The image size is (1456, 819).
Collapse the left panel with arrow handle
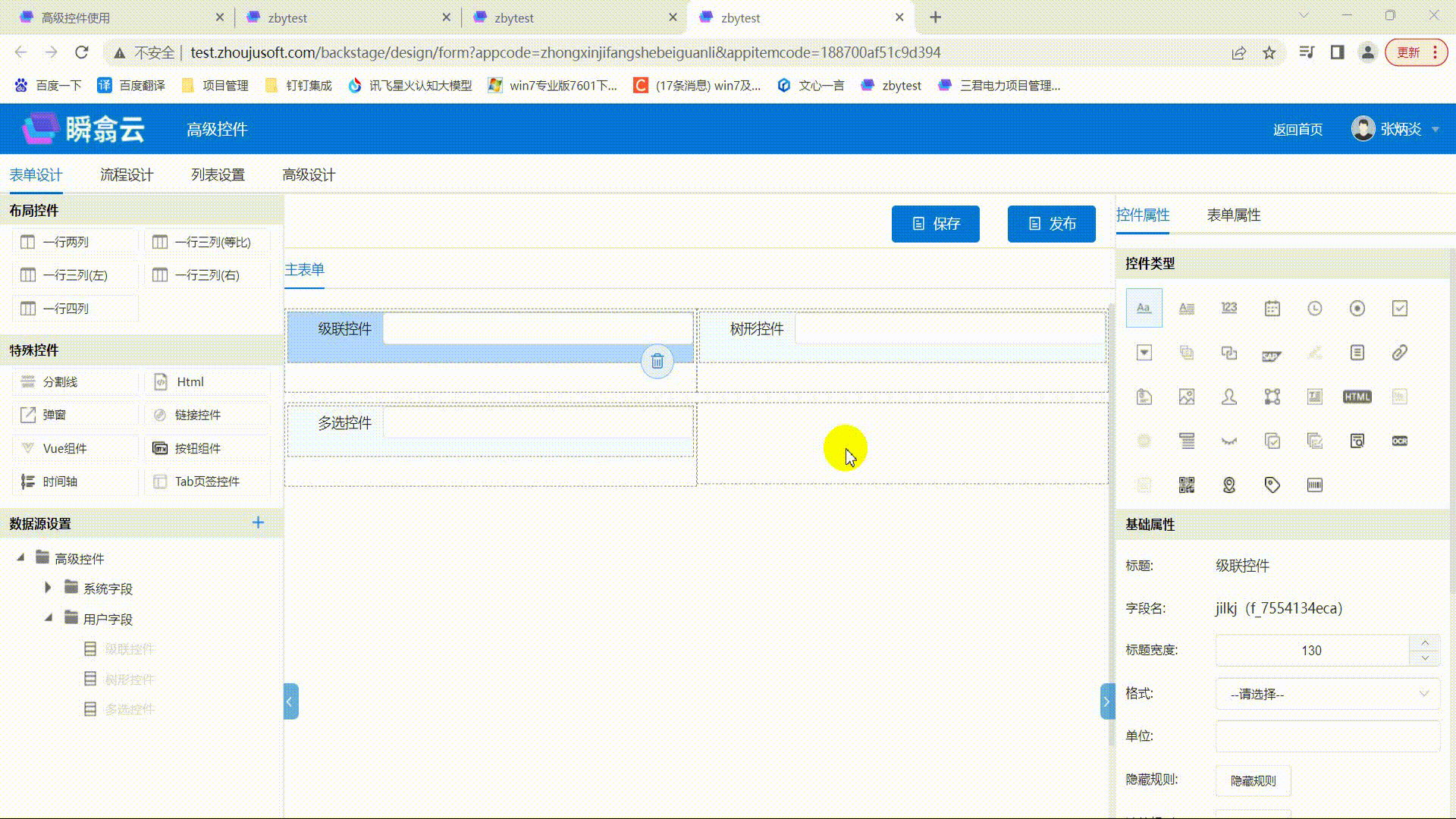click(x=290, y=701)
